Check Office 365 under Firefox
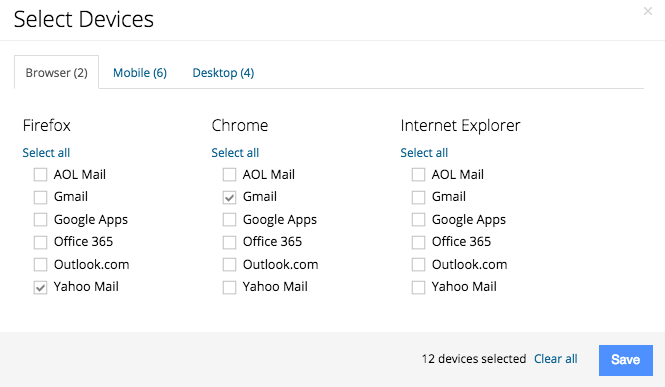This screenshot has height=387, width=665. (40, 242)
